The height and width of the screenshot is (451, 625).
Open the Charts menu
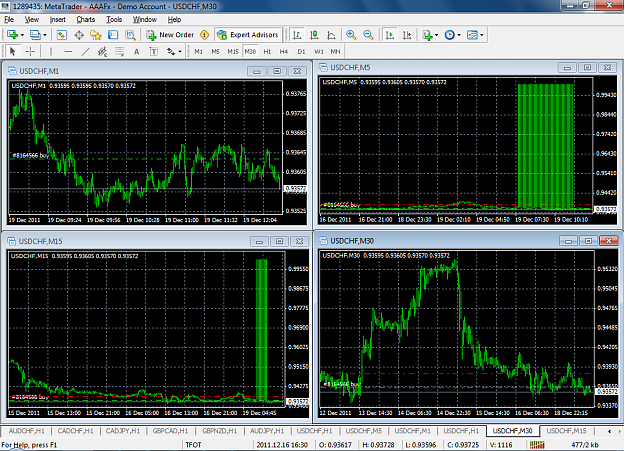pos(85,20)
